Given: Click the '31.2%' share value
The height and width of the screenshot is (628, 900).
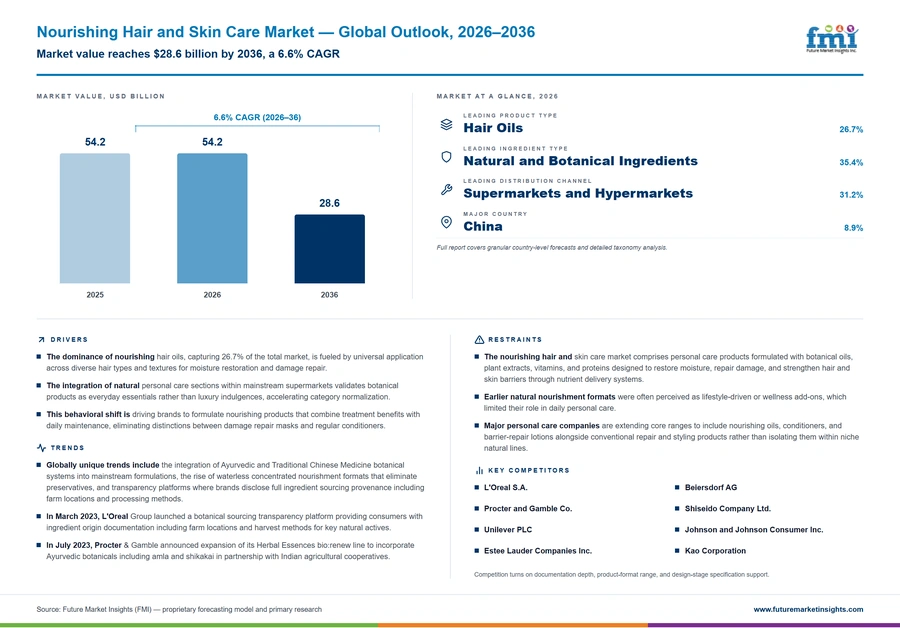Looking at the screenshot, I should pyautogui.click(x=851, y=195).
